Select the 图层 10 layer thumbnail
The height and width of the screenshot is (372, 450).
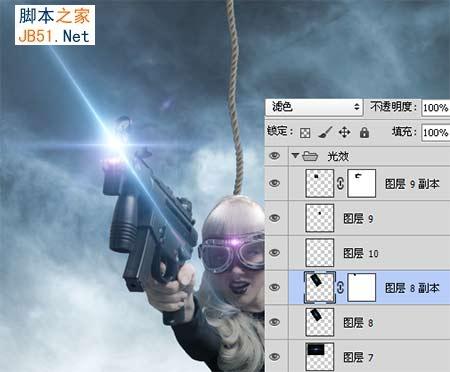coord(320,253)
